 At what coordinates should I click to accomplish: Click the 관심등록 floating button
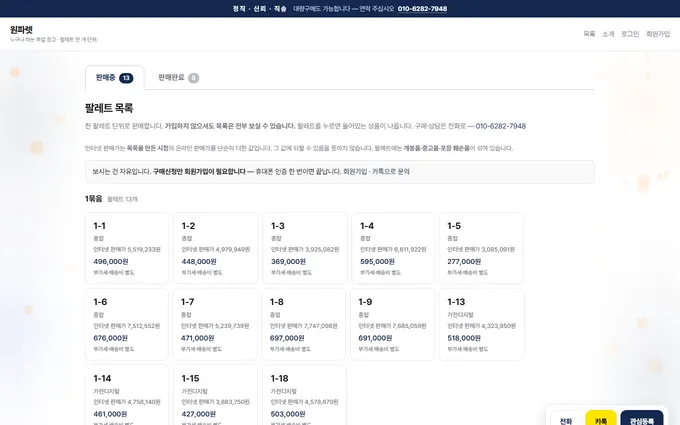pyautogui.click(x=641, y=420)
